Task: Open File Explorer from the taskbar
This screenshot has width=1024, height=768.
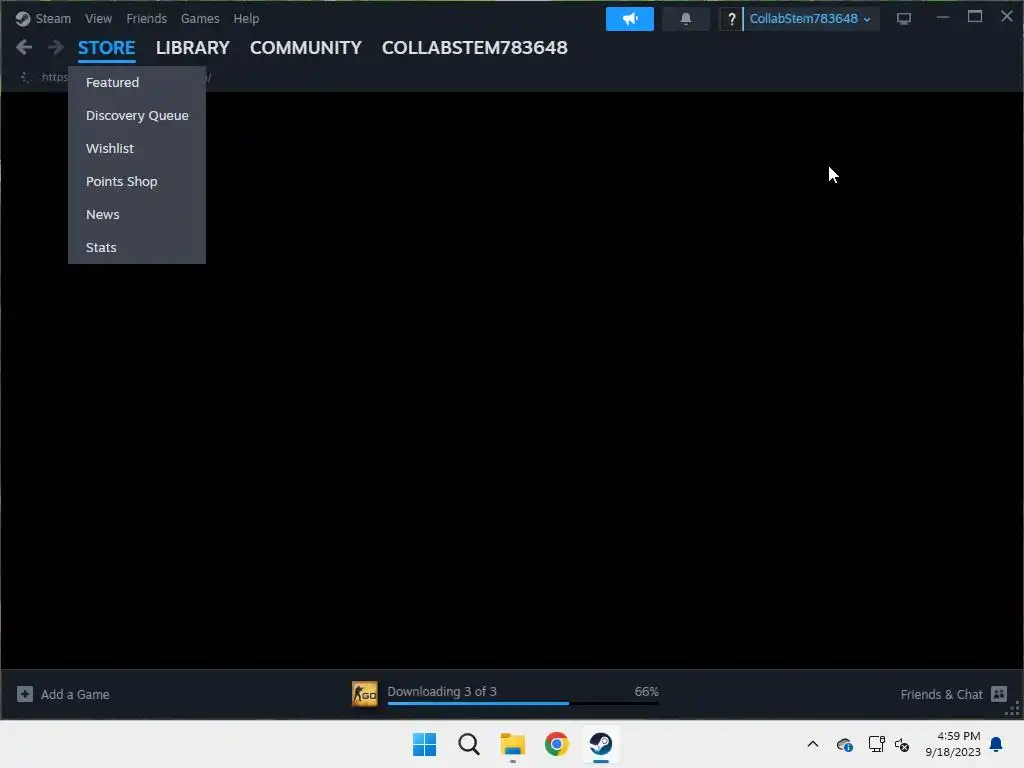Action: pyautogui.click(x=513, y=744)
